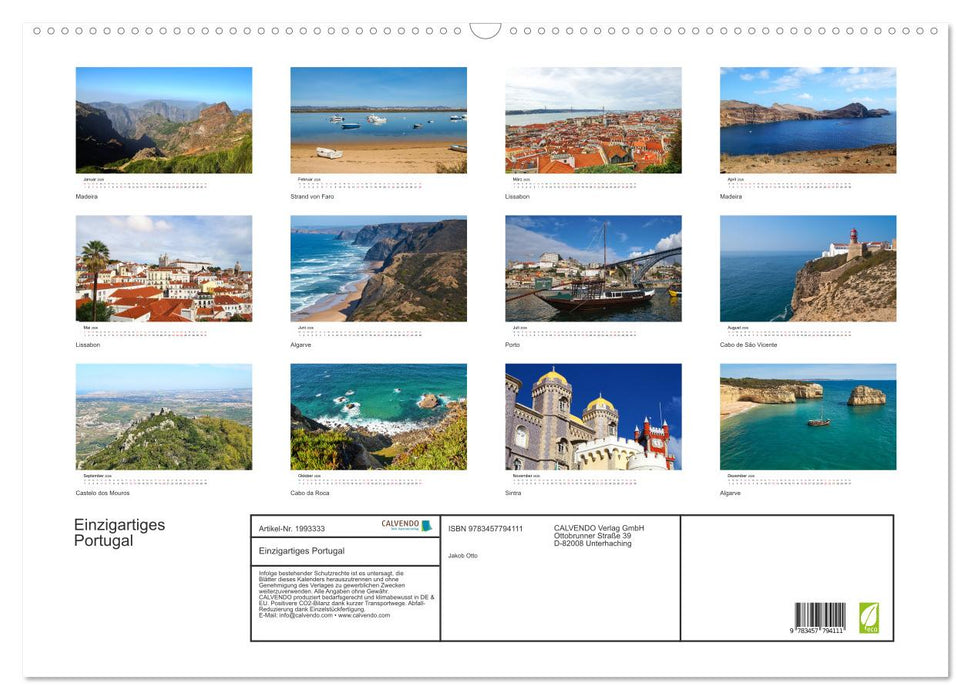The width and height of the screenshot is (971, 700).
Task: Click the Dezember mini-calendar grid
Action: pos(790,478)
